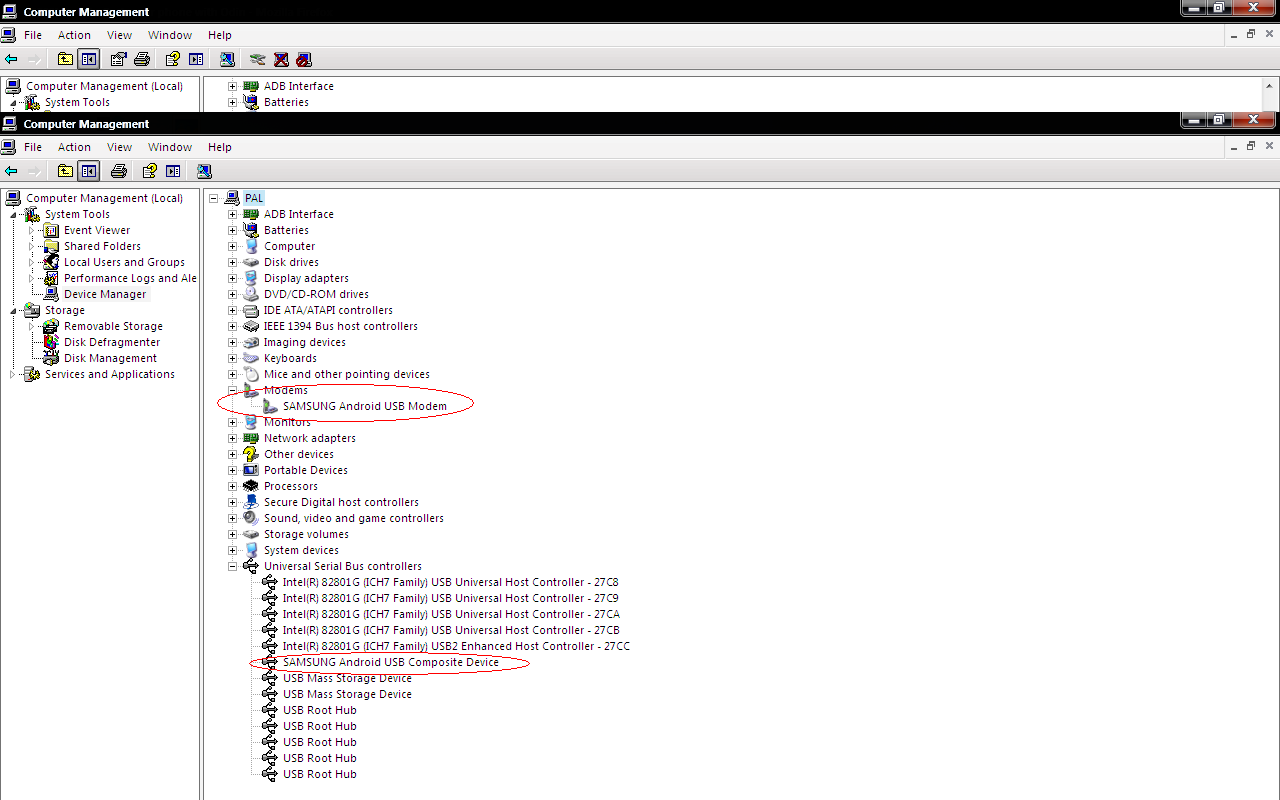Click the PAL computer icon in device tree
1280x800 pixels.
232,198
